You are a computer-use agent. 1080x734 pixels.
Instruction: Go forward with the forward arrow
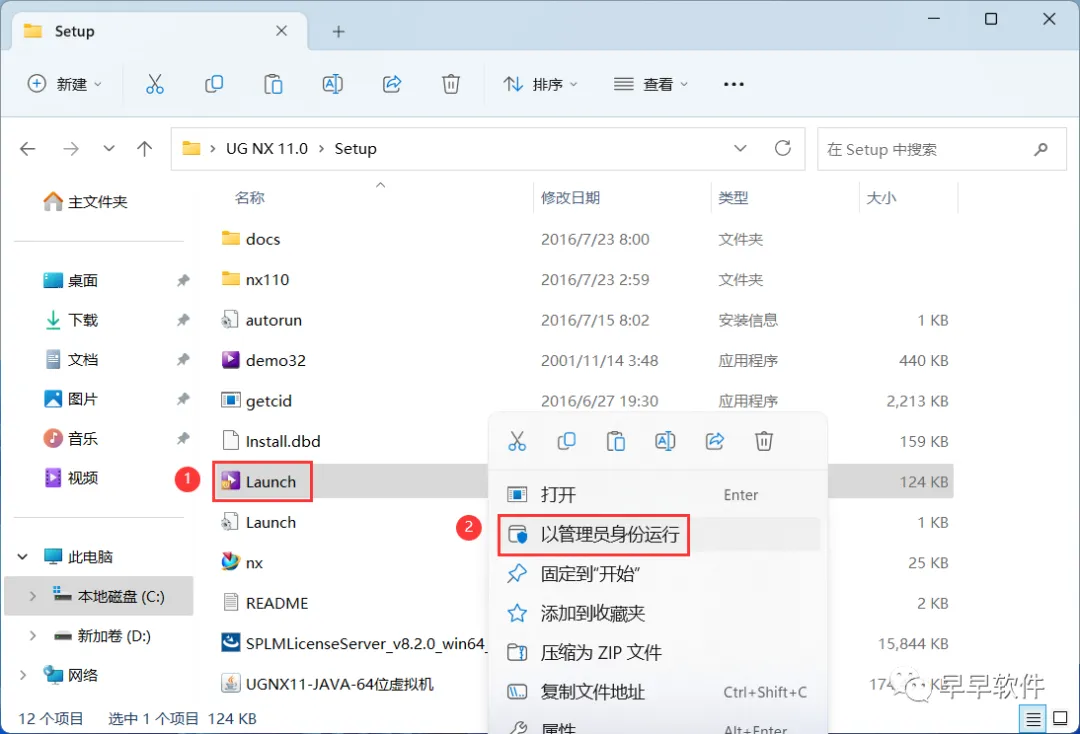tap(71, 149)
